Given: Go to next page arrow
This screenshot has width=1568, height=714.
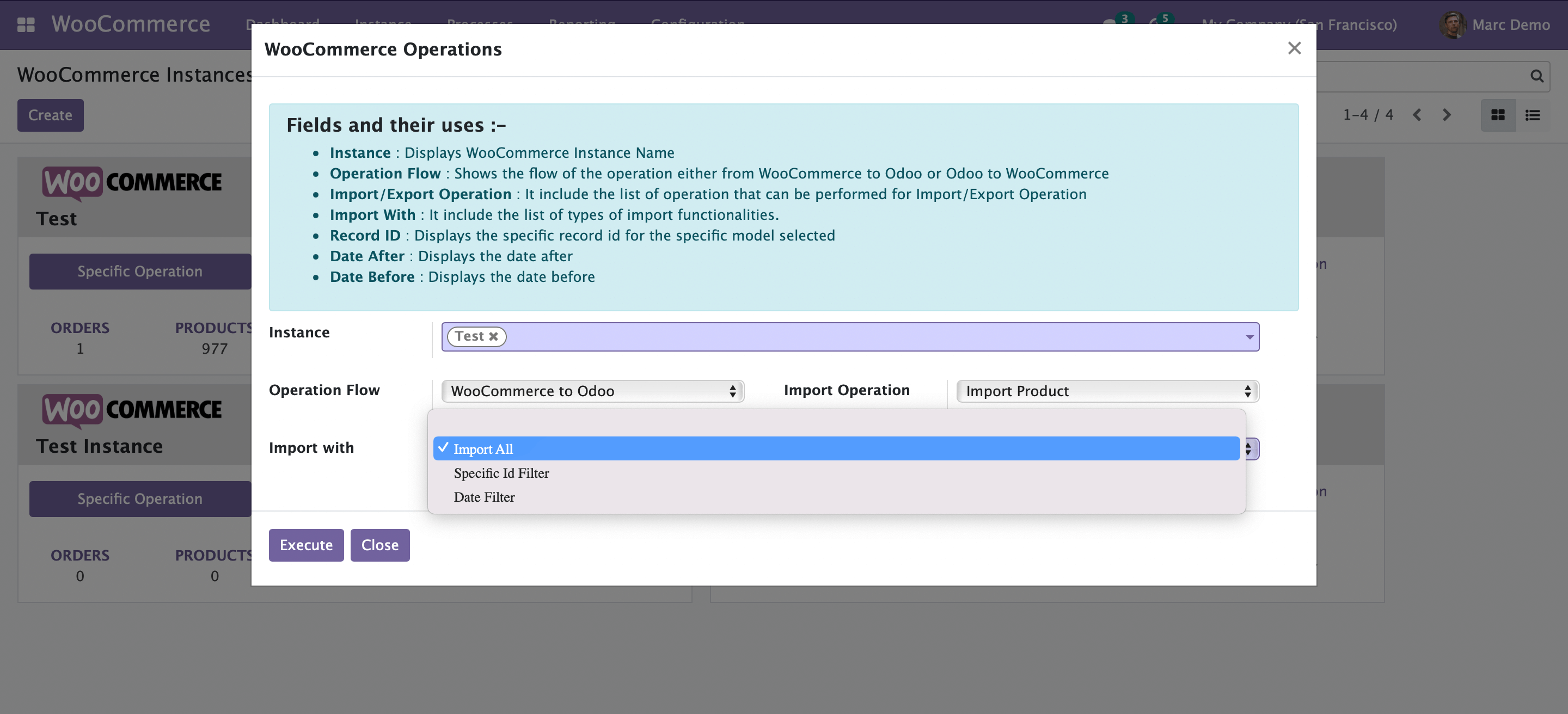Looking at the screenshot, I should pos(1447,115).
